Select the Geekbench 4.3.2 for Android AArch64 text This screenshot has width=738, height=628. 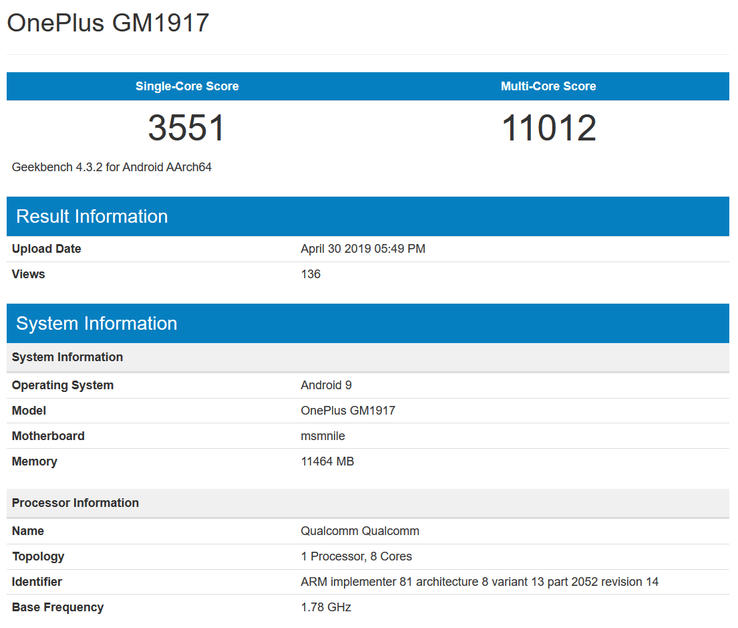click(112, 167)
